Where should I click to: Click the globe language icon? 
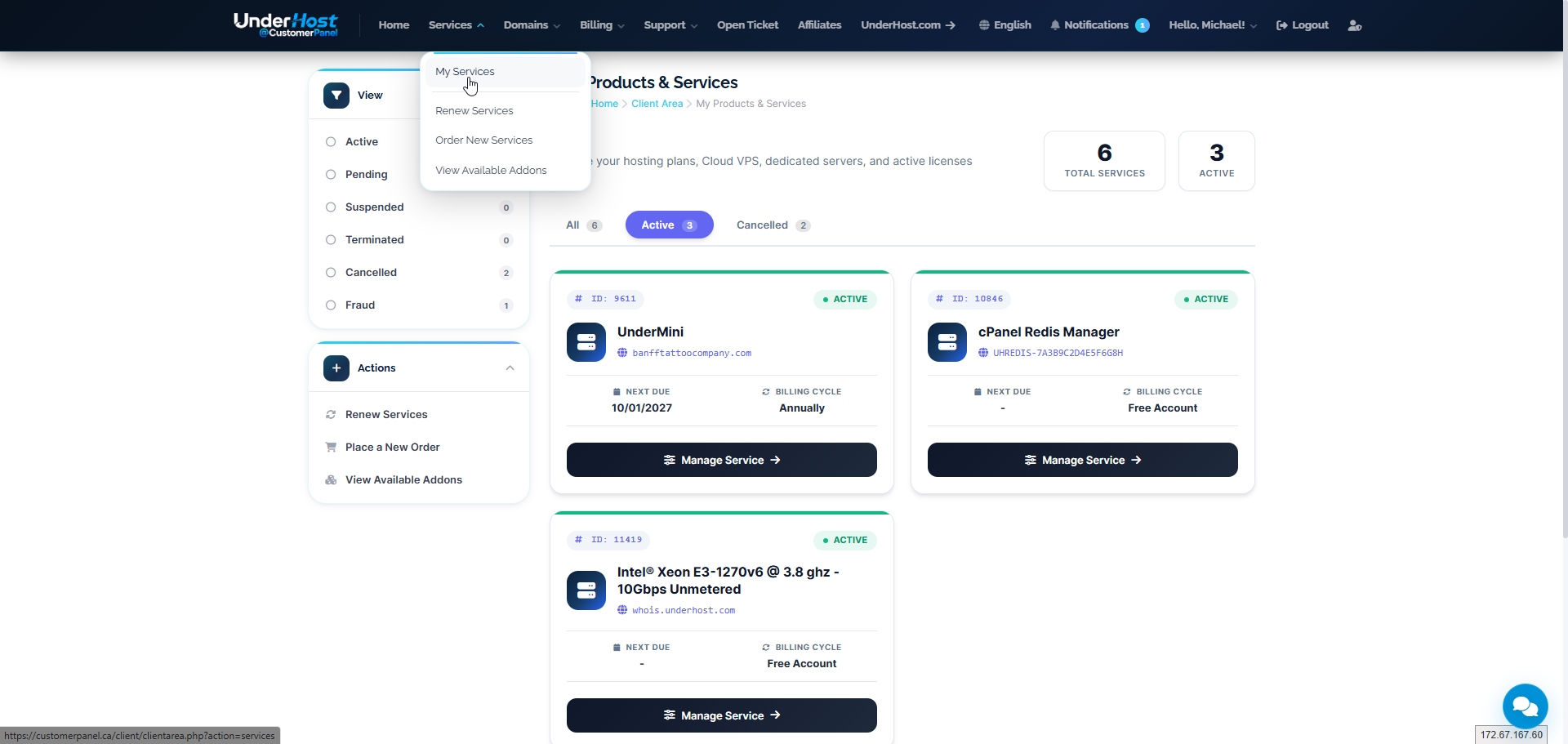(x=984, y=25)
